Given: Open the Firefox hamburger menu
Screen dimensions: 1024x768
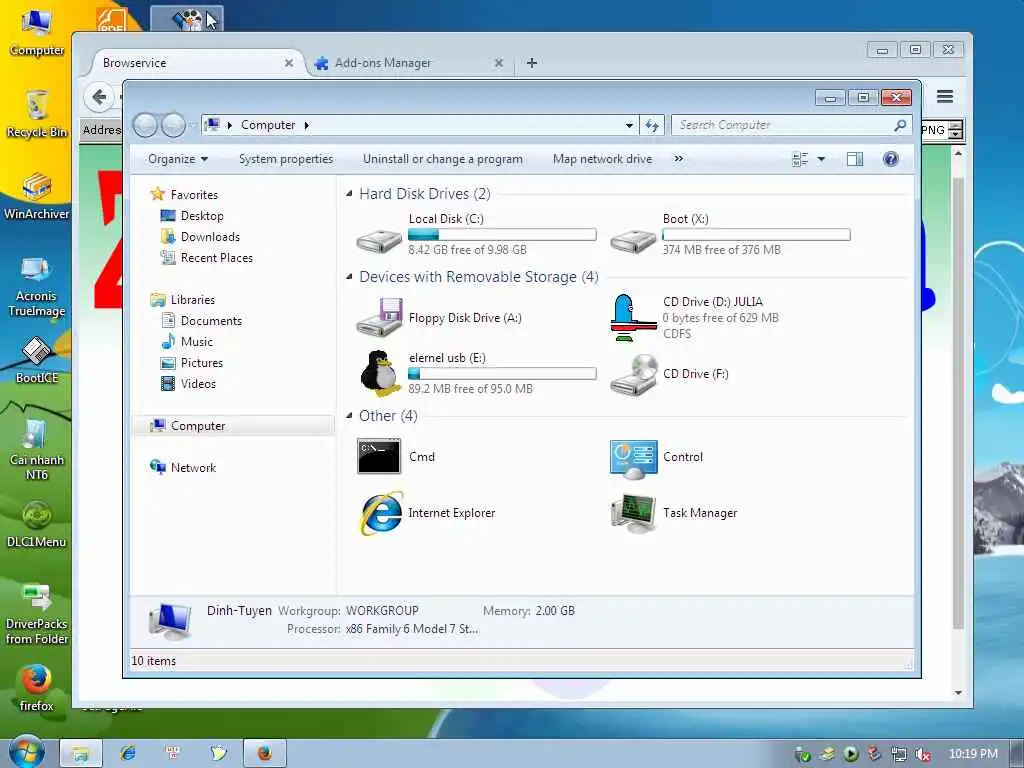Looking at the screenshot, I should click(x=945, y=97).
